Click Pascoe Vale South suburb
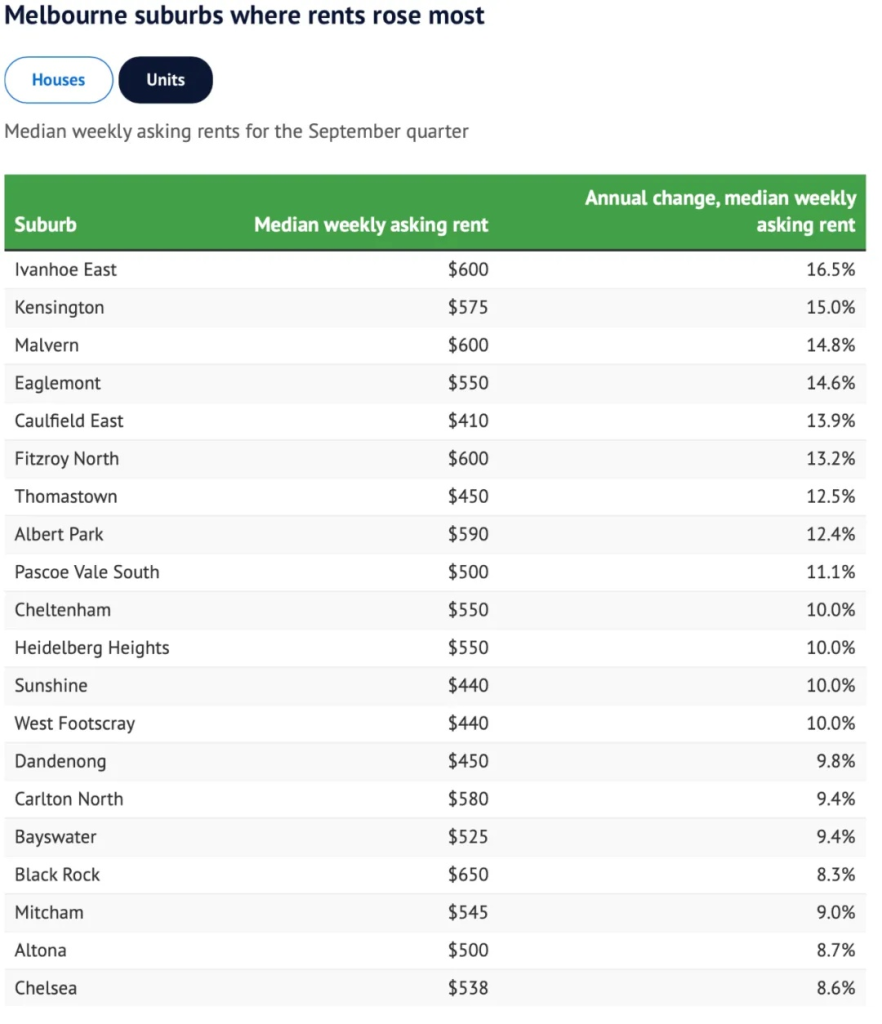 pos(87,572)
